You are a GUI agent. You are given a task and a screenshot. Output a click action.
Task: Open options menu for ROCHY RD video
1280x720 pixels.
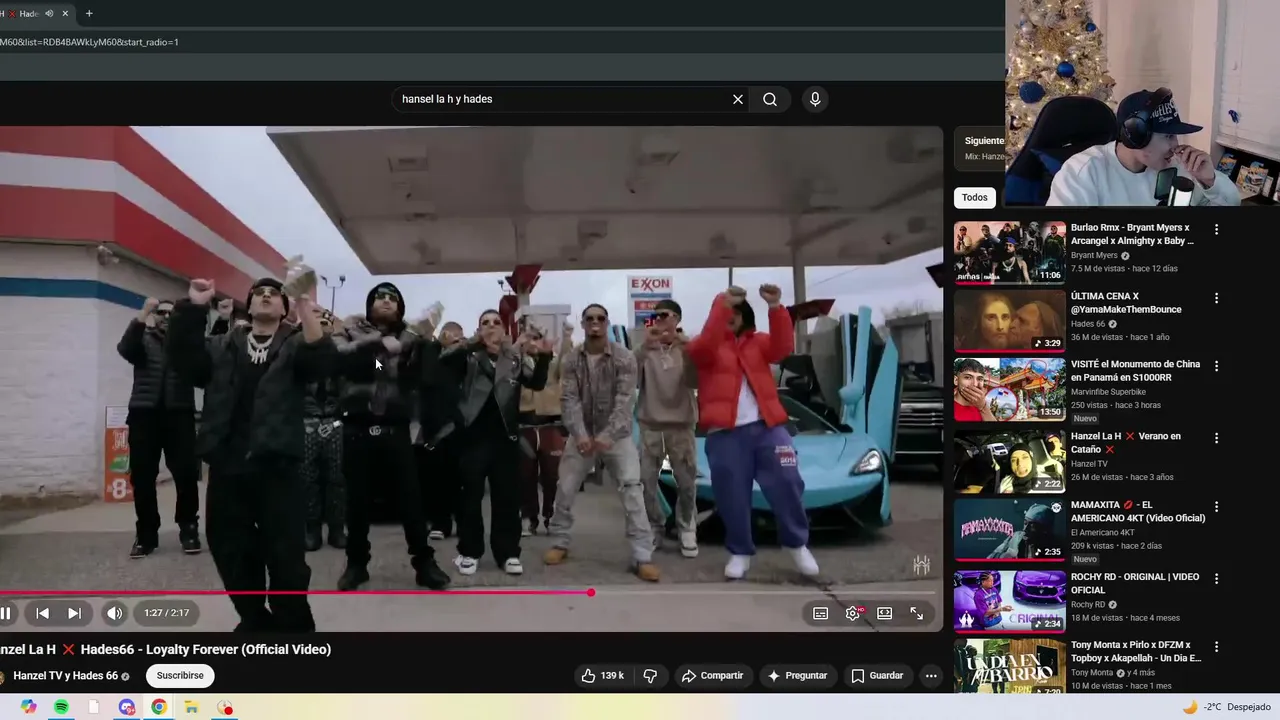tap(1216, 578)
